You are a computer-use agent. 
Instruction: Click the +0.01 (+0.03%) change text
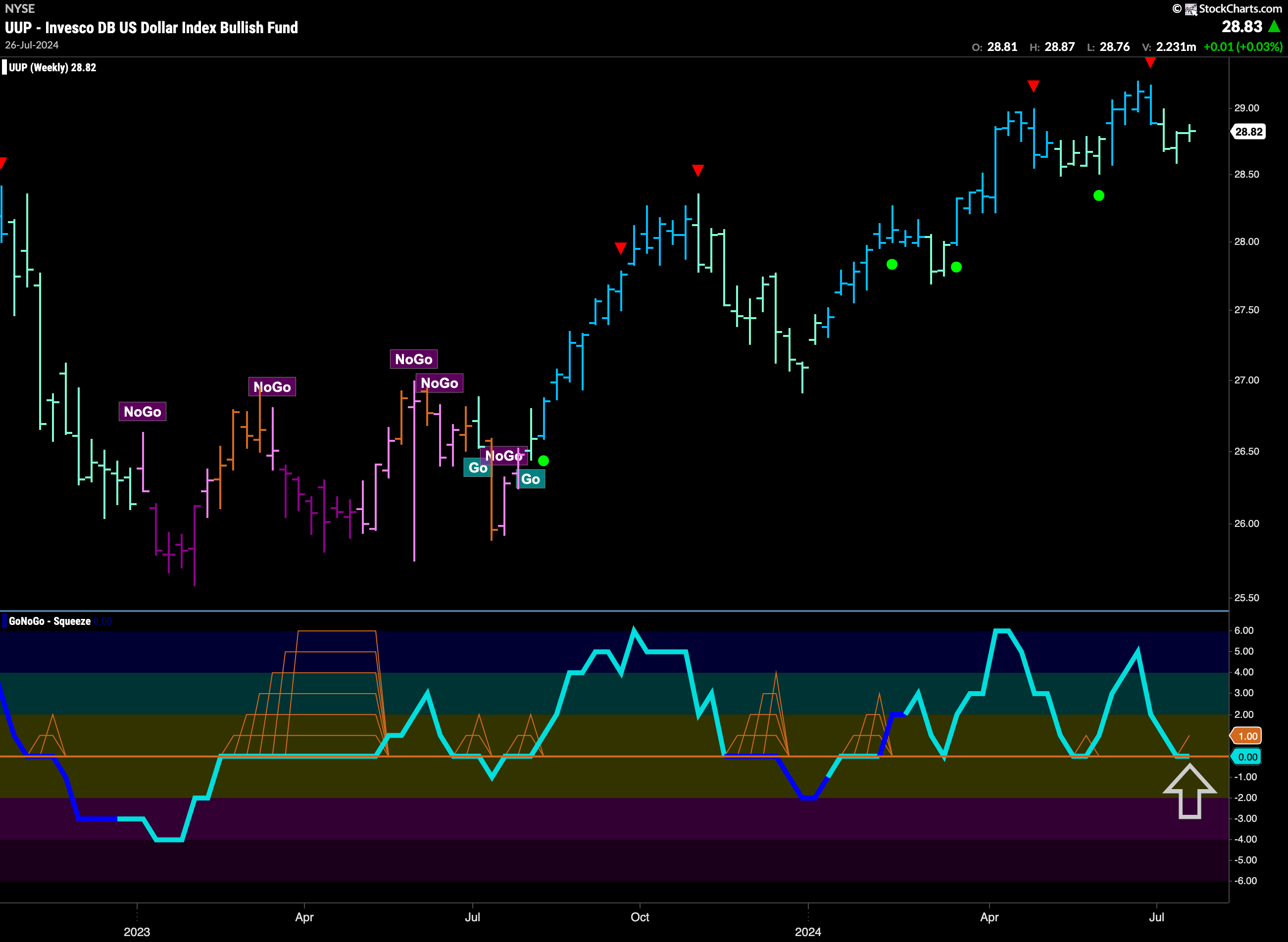pyautogui.click(x=1242, y=47)
